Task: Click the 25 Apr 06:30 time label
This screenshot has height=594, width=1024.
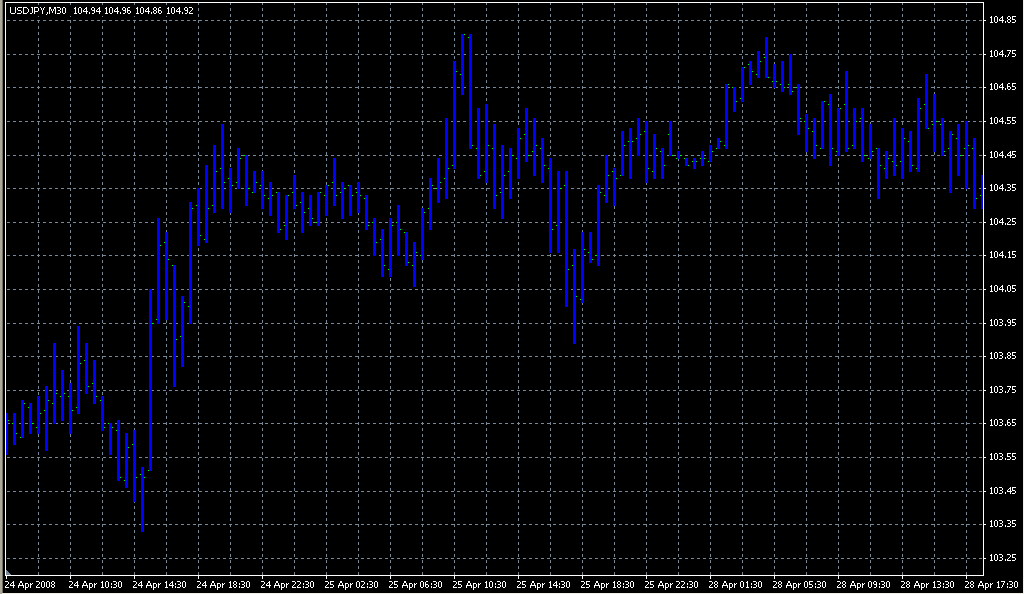Action: click(415, 585)
